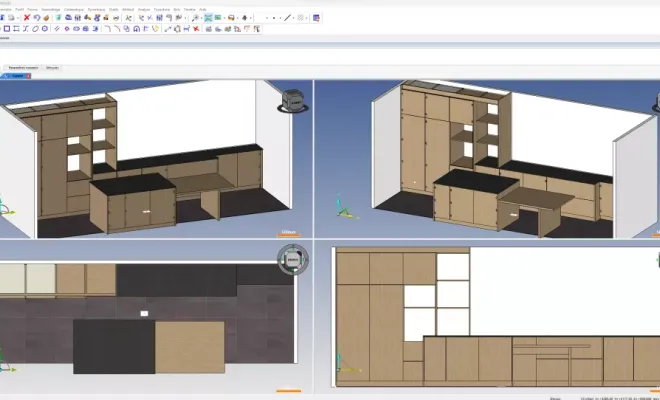This screenshot has height=400, width=660.
Task: Select the second tab of the parameters bar
Action: pyautogui.click(x=52, y=67)
